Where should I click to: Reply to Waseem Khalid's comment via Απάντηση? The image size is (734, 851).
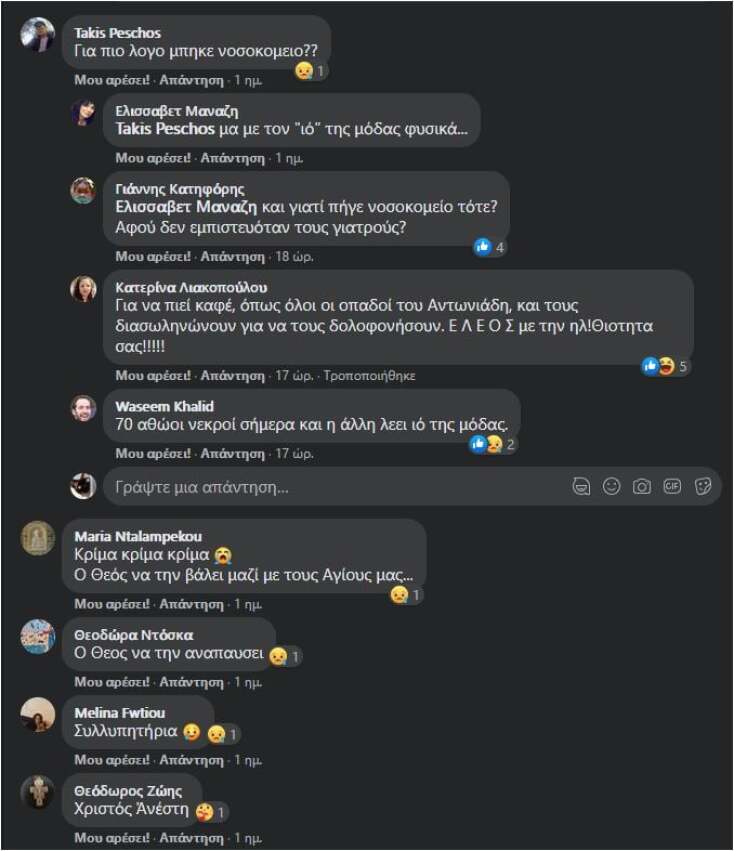232,454
